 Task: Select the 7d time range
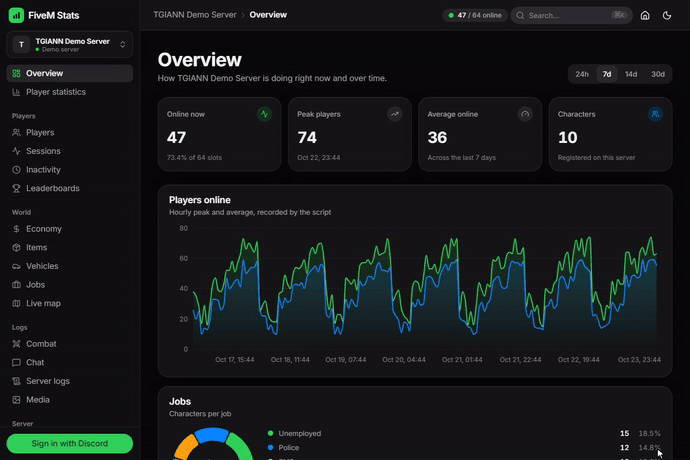tap(607, 74)
